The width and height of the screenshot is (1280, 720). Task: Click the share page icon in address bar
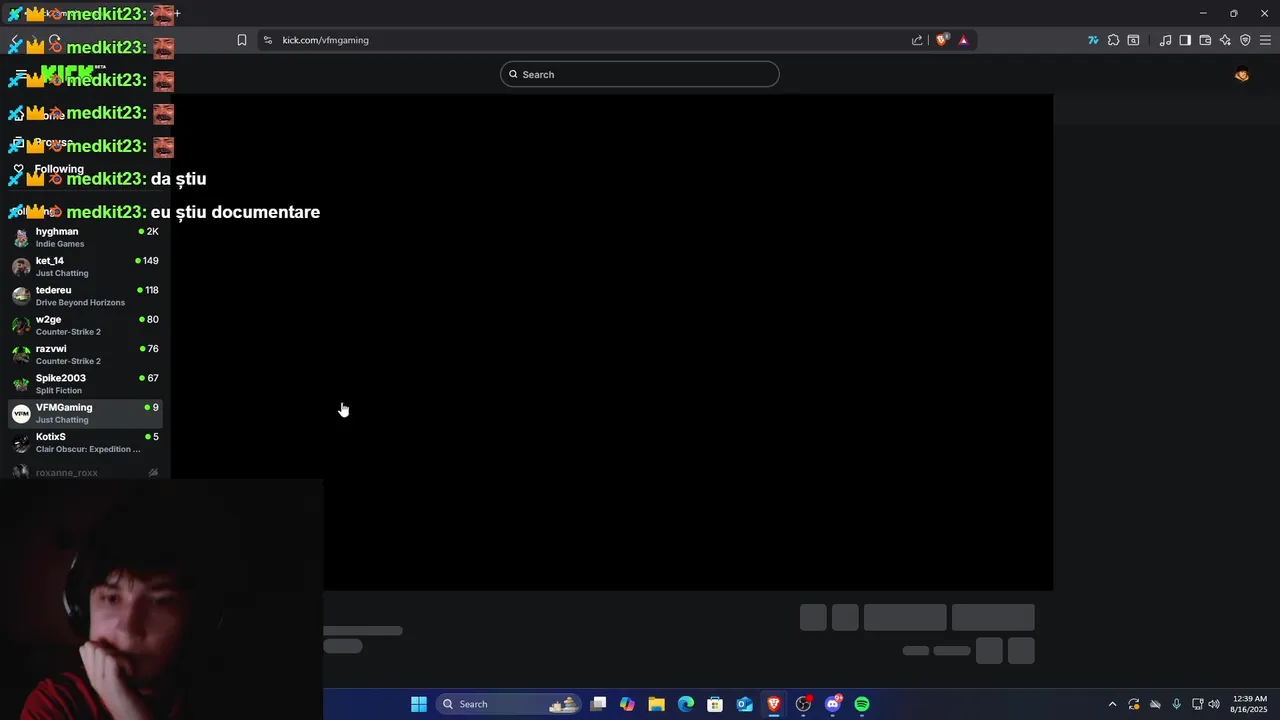point(917,40)
